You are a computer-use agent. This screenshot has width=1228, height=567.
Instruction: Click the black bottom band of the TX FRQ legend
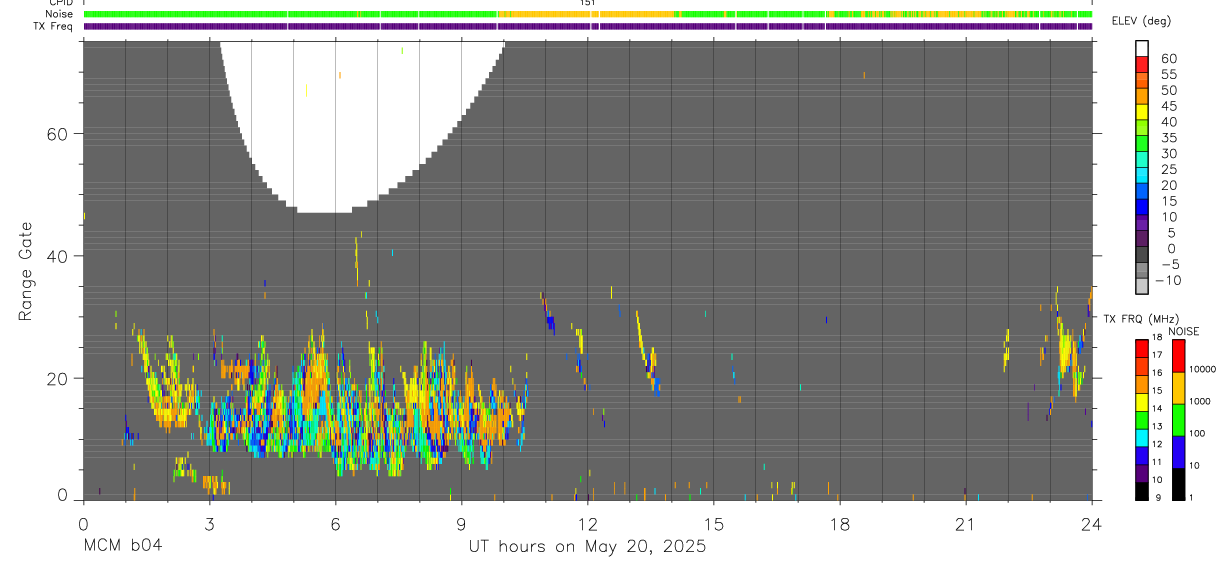pyautogui.click(x=1141, y=491)
